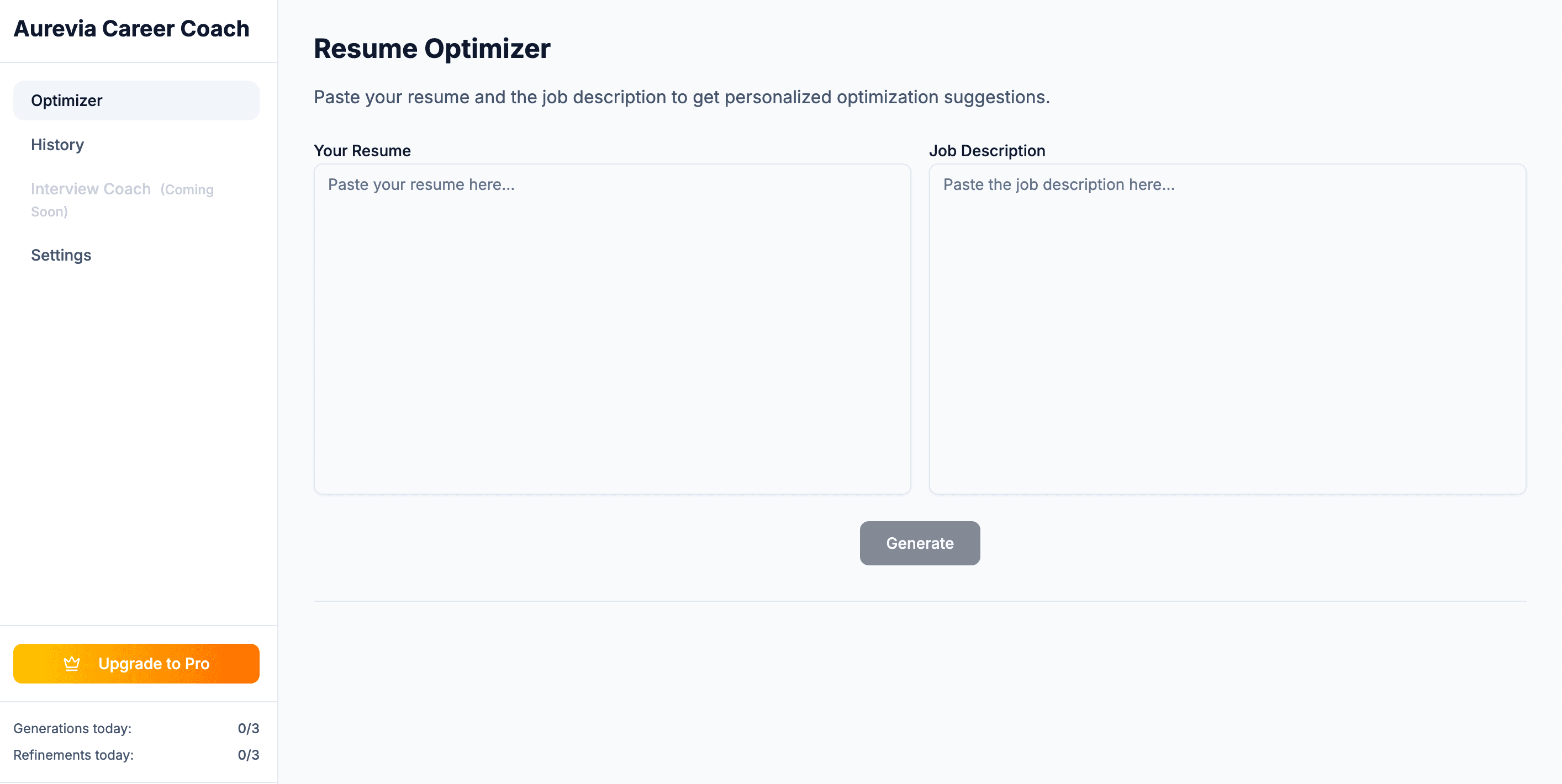1562x784 pixels.
Task: Click the "Refinements today" label
Action: click(x=73, y=755)
